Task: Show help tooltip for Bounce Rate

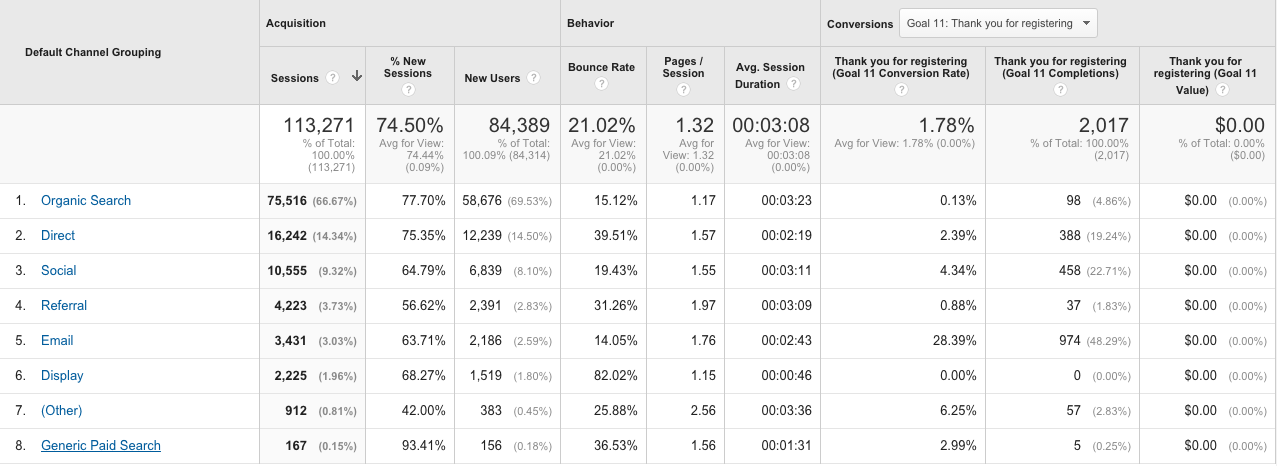Action: coord(601,84)
